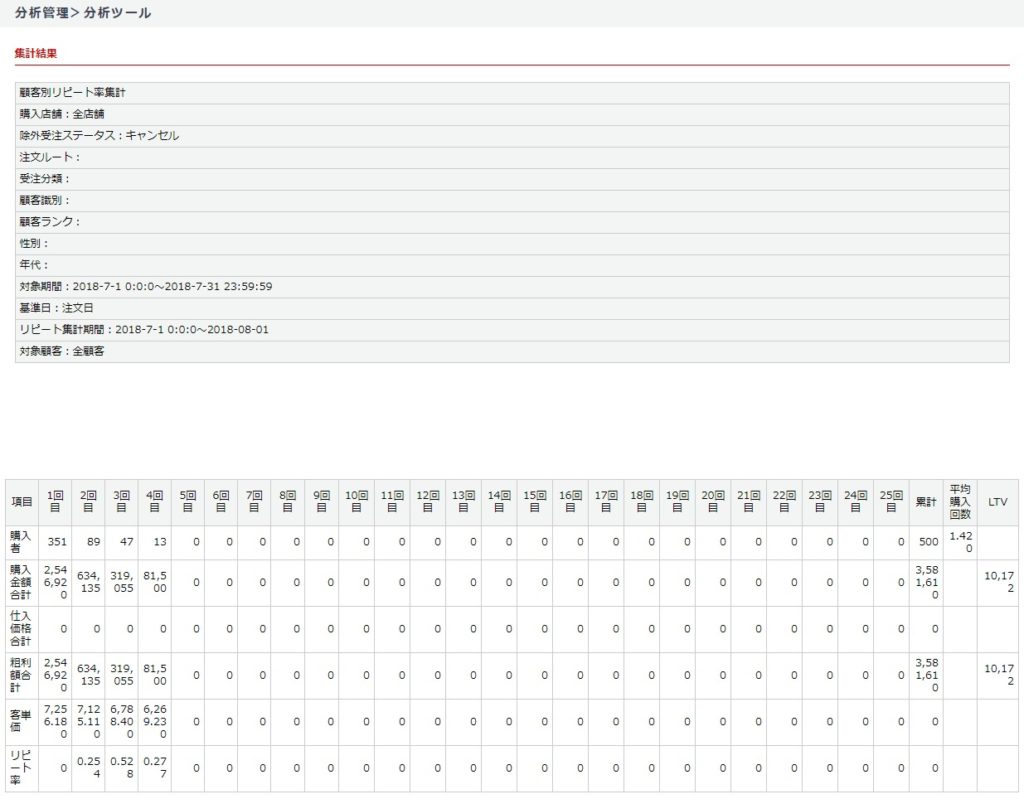This screenshot has height=799, width=1024.
Task: Click the 分析管理> 分析ツール breadcrumb
Action: (83, 12)
